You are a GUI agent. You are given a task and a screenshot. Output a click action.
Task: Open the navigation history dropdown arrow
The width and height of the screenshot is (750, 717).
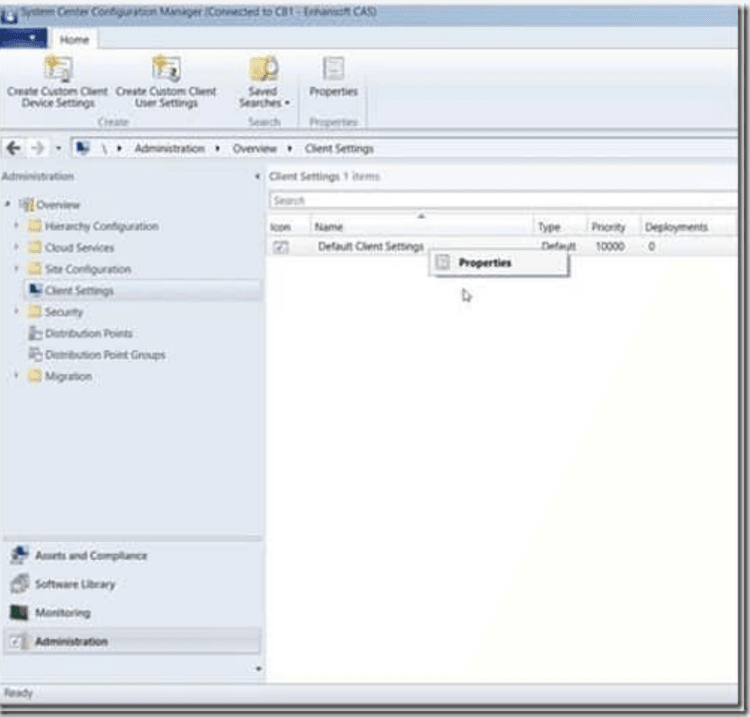click(x=58, y=148)
